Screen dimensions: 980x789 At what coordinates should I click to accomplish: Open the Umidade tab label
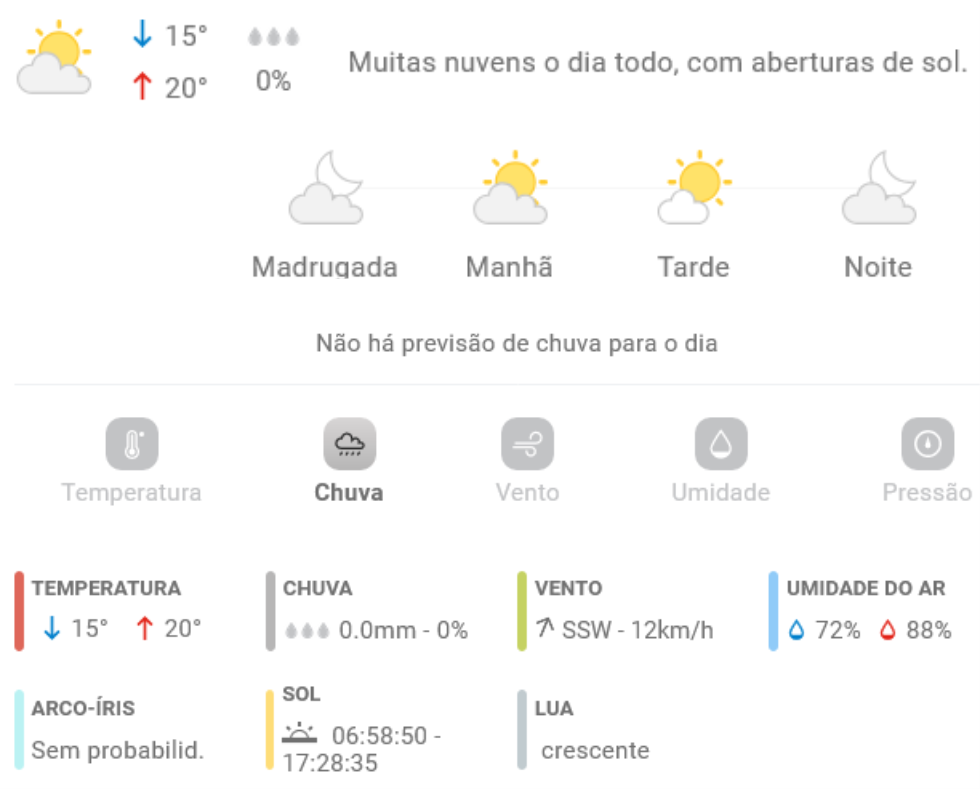[x=720, y=493]
